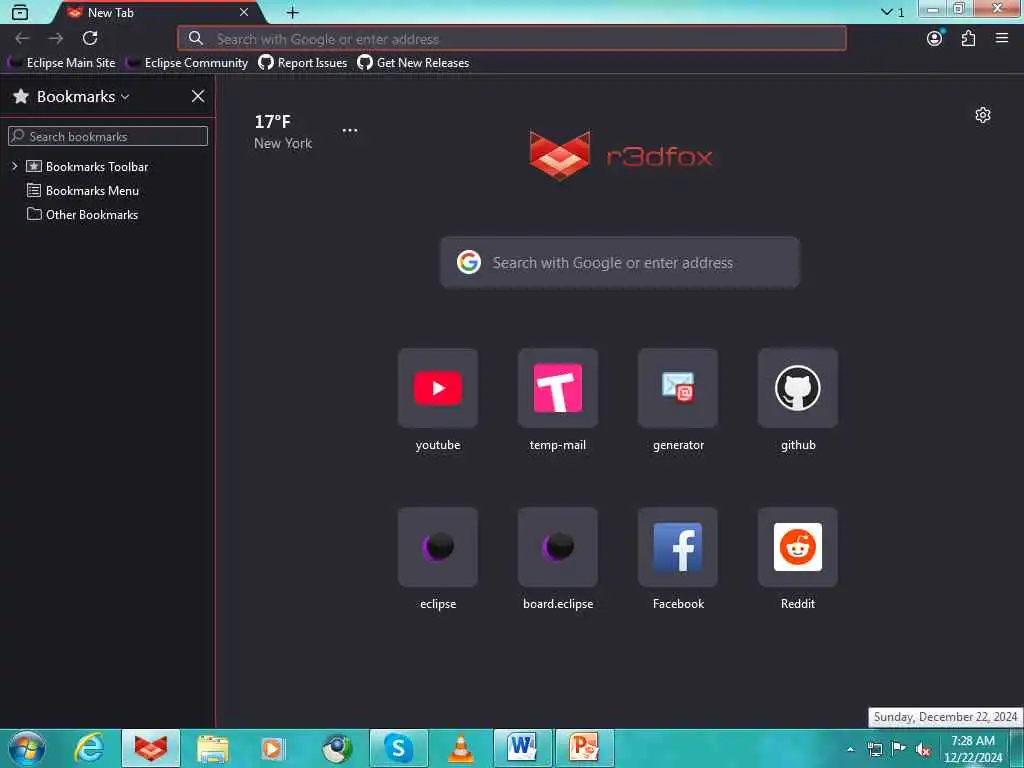Open Microsoft Word from taskbar

522,748
